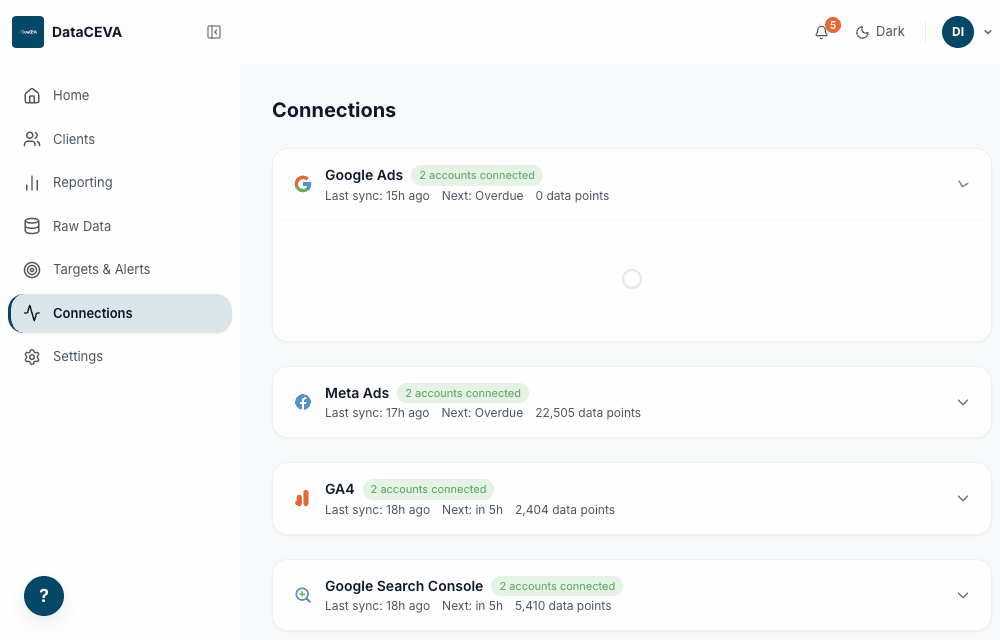Click the Settings gear icon
This screenshot has height=640, width=1000.
[x=32, y=357]
